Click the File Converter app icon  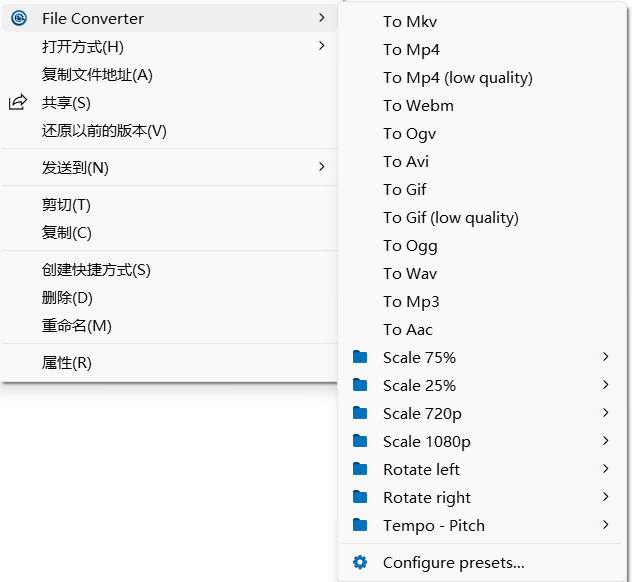(x=18, y=18)
